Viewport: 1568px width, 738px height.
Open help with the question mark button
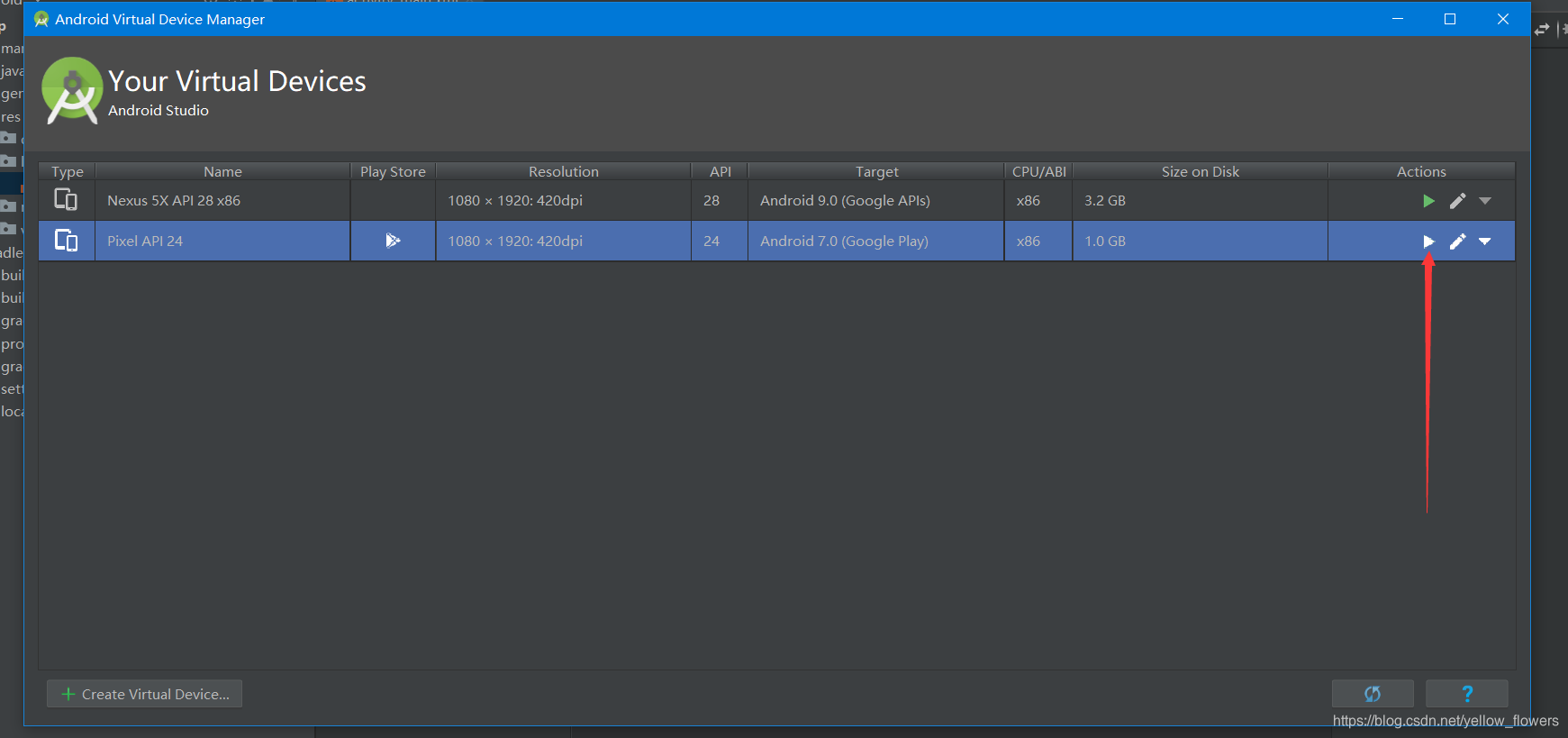point(1467,694)
